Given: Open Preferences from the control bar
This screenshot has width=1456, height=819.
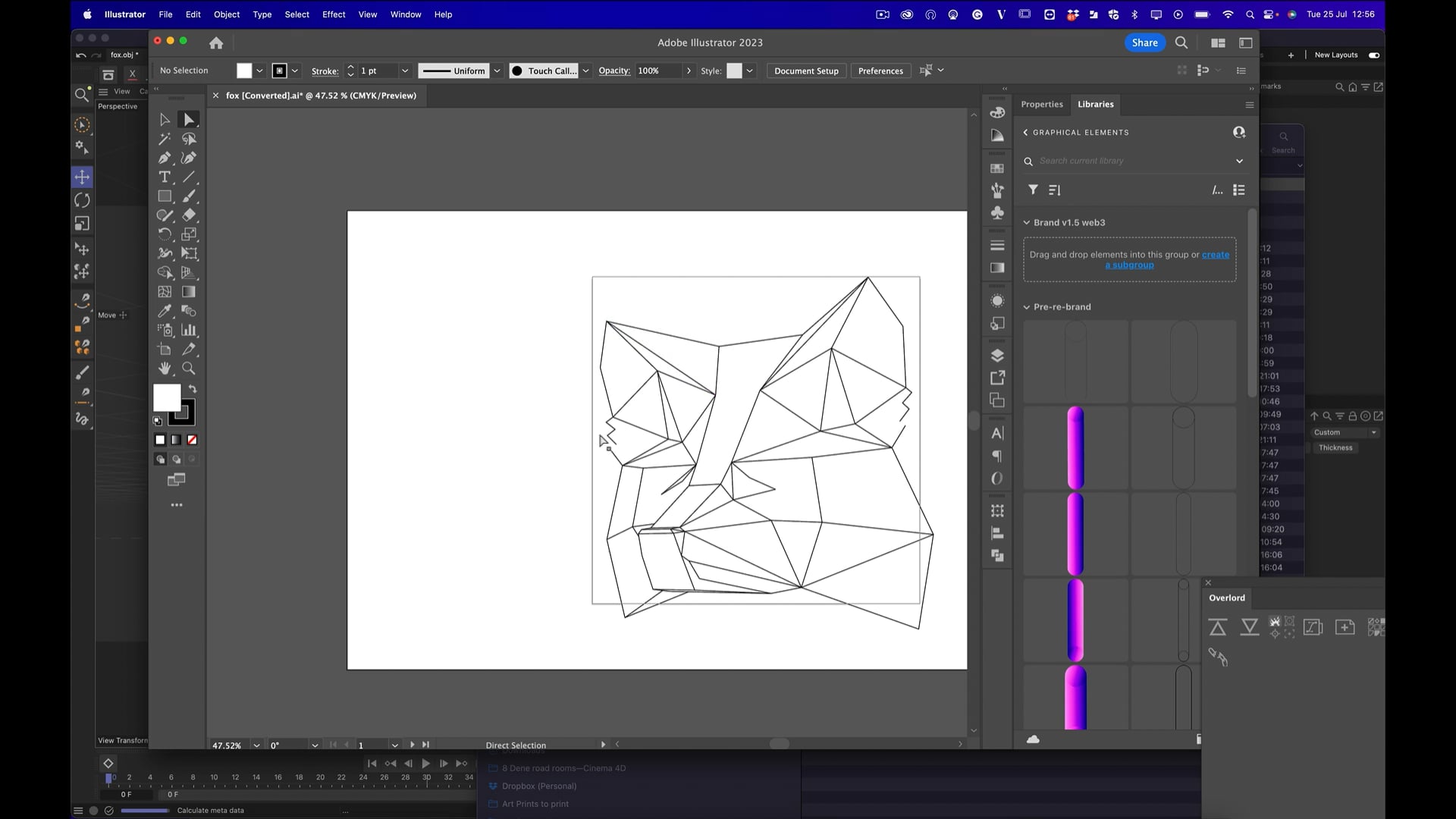Looking at the screenshot, I should (880, 71).
